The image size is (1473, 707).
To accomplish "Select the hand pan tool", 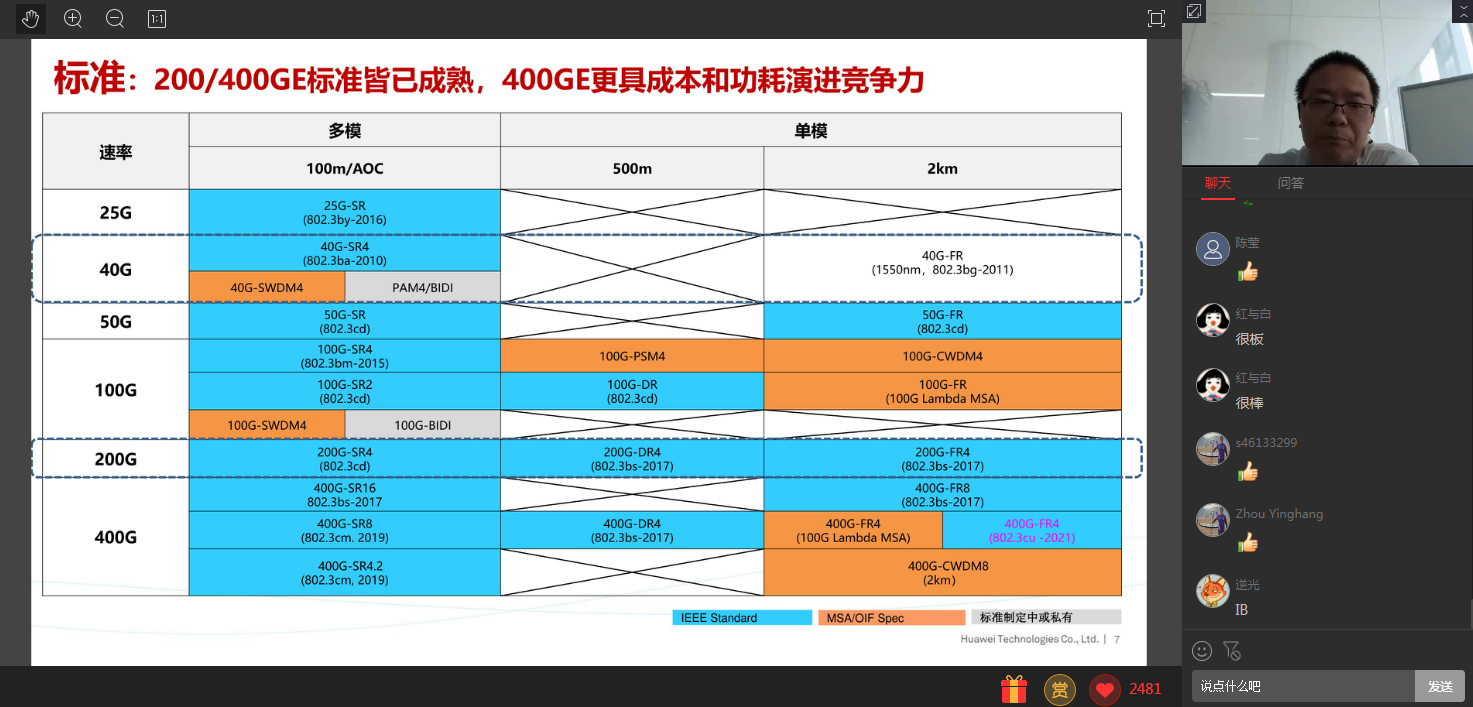I will pos(30,18).
